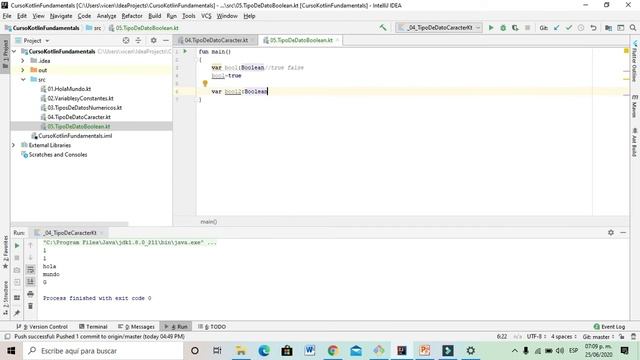Clear Run console with trash icon
This screenshot has height=360, width=640.
click(30, 306)
